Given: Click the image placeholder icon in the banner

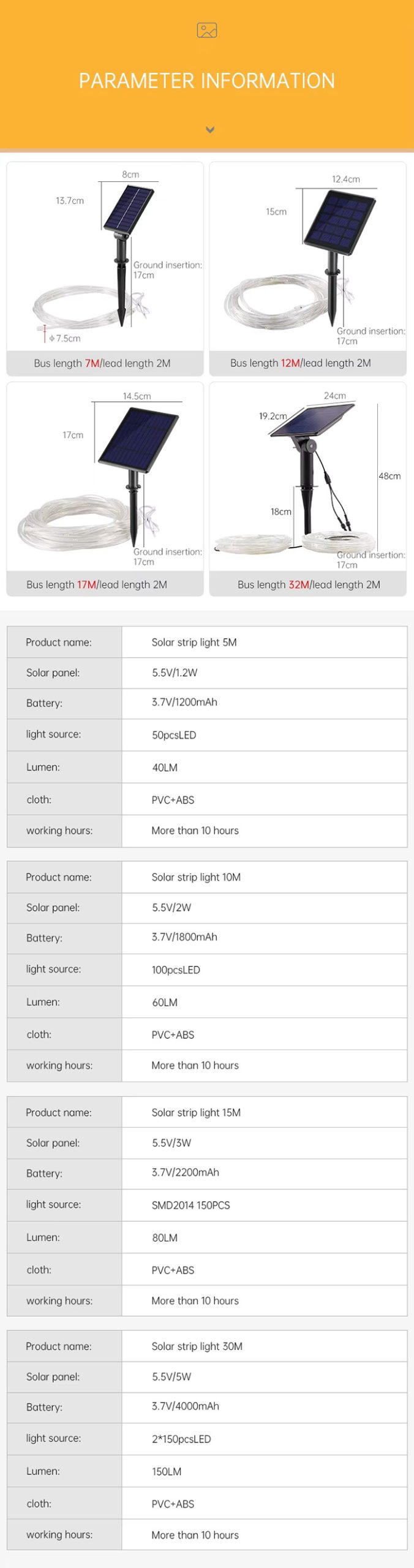Looking at the screenshot, I should coord(207,30).
